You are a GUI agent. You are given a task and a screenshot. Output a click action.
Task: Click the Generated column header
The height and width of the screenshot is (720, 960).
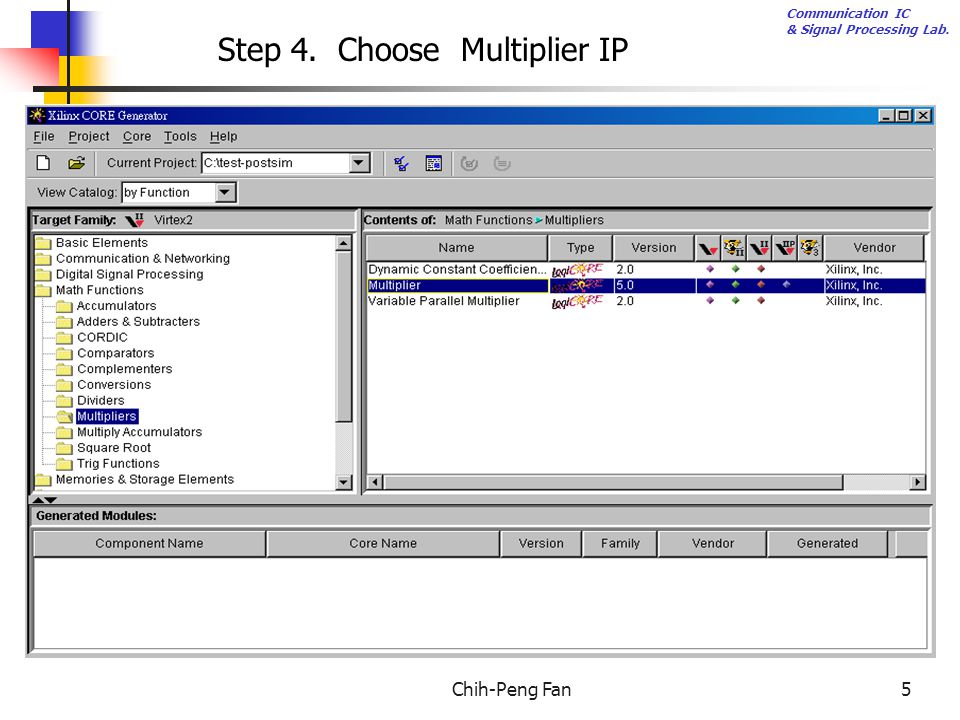tap(827, 544)
